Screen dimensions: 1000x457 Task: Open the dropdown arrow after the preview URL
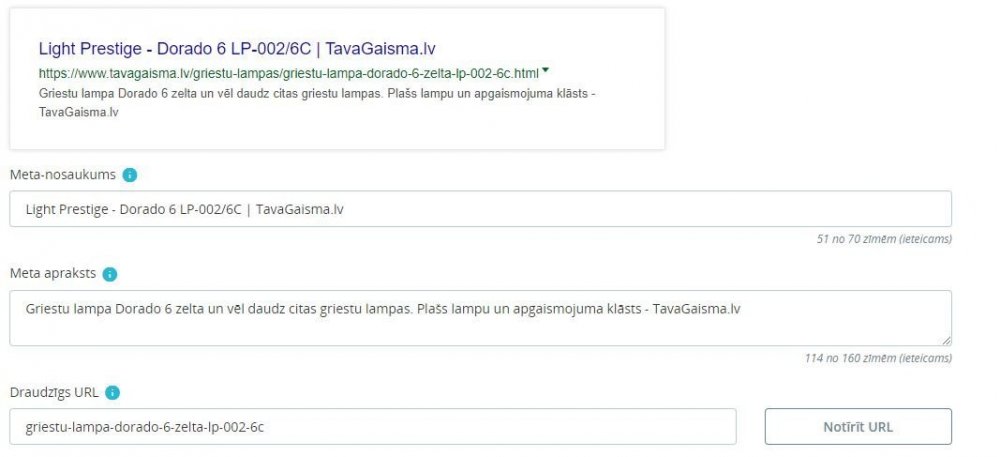click(545, 71)
